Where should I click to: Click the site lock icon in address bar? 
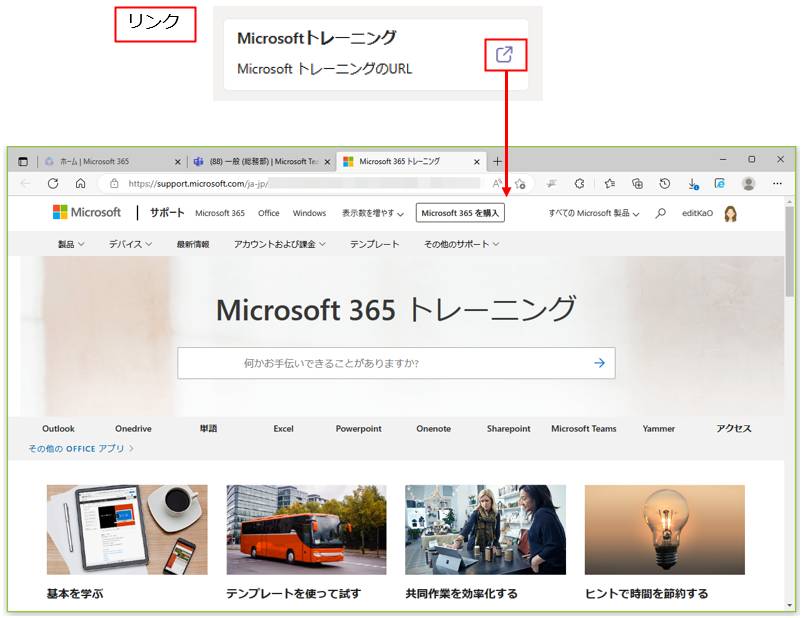point(114,183)
